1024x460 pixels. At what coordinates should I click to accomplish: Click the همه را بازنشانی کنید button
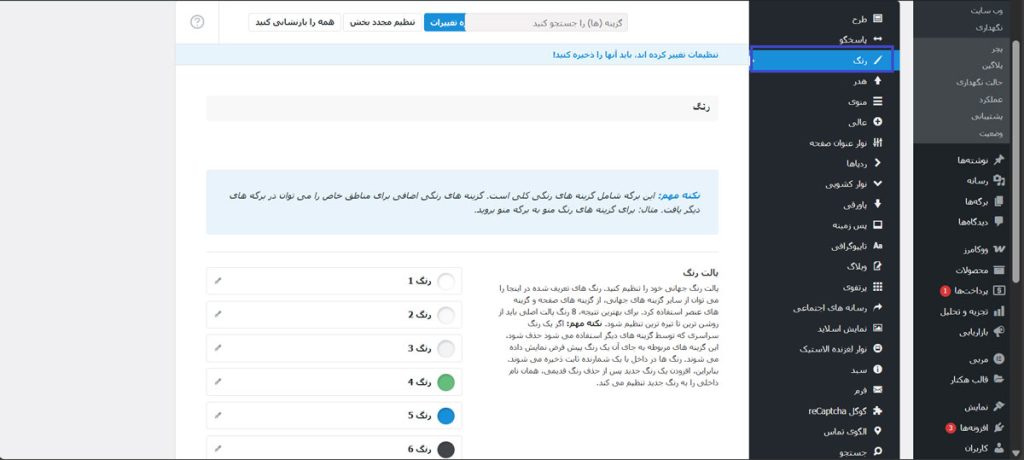(x=294, y=21)
